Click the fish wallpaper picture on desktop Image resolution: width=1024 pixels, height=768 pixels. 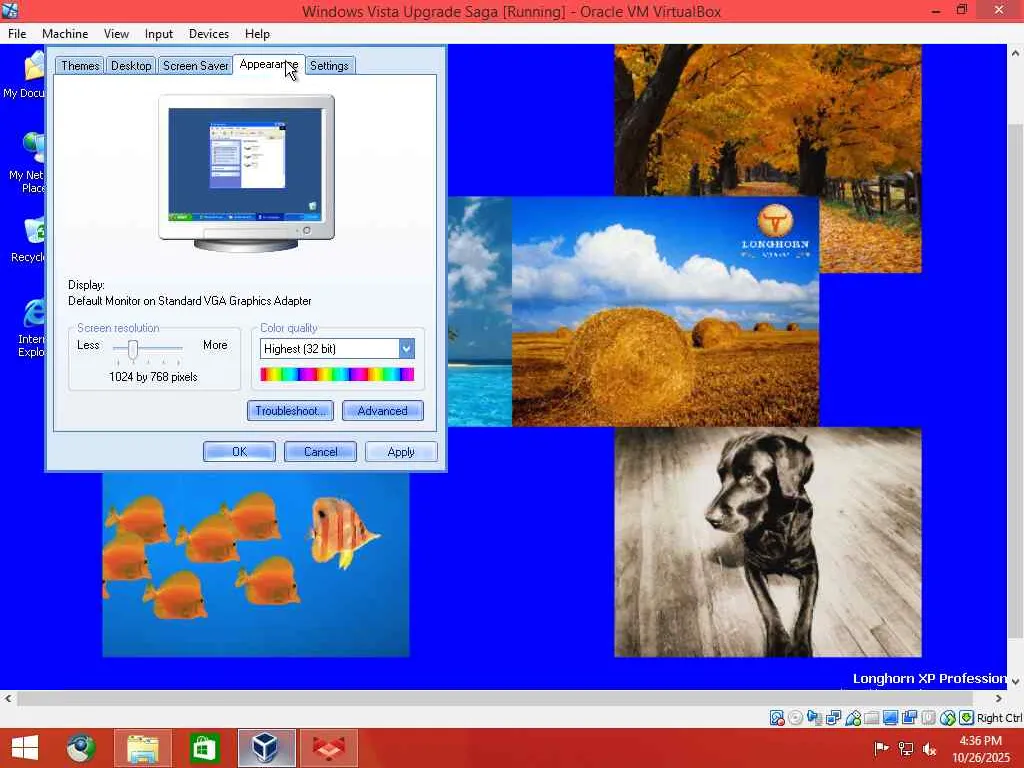click(x=256, y=564)
